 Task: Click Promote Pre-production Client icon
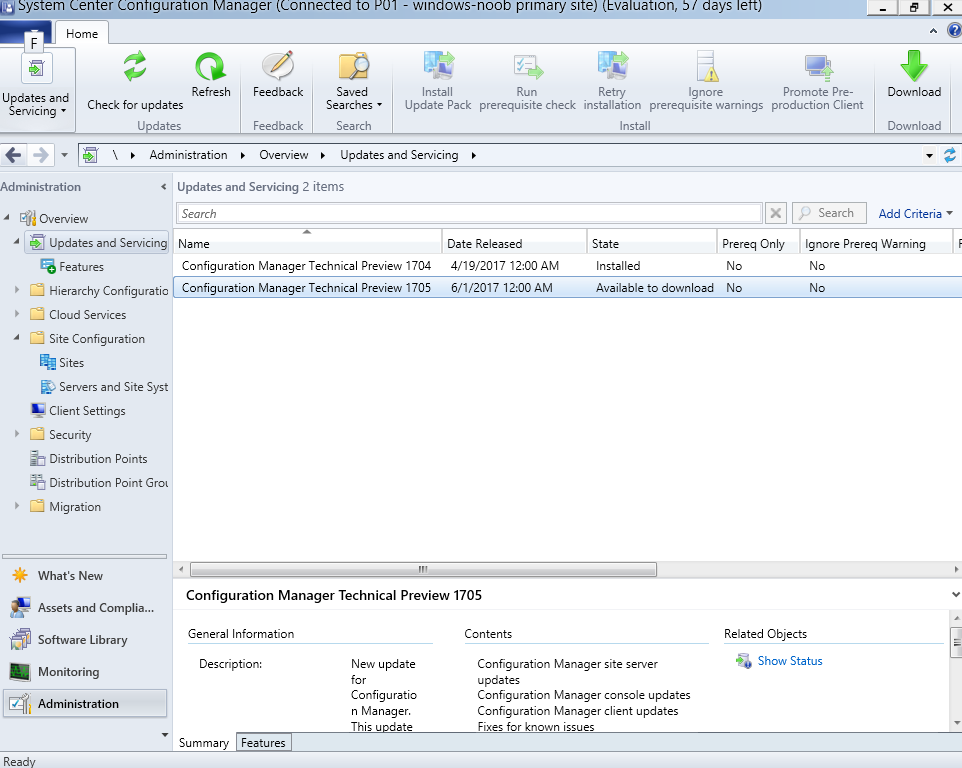coord(818,67)
